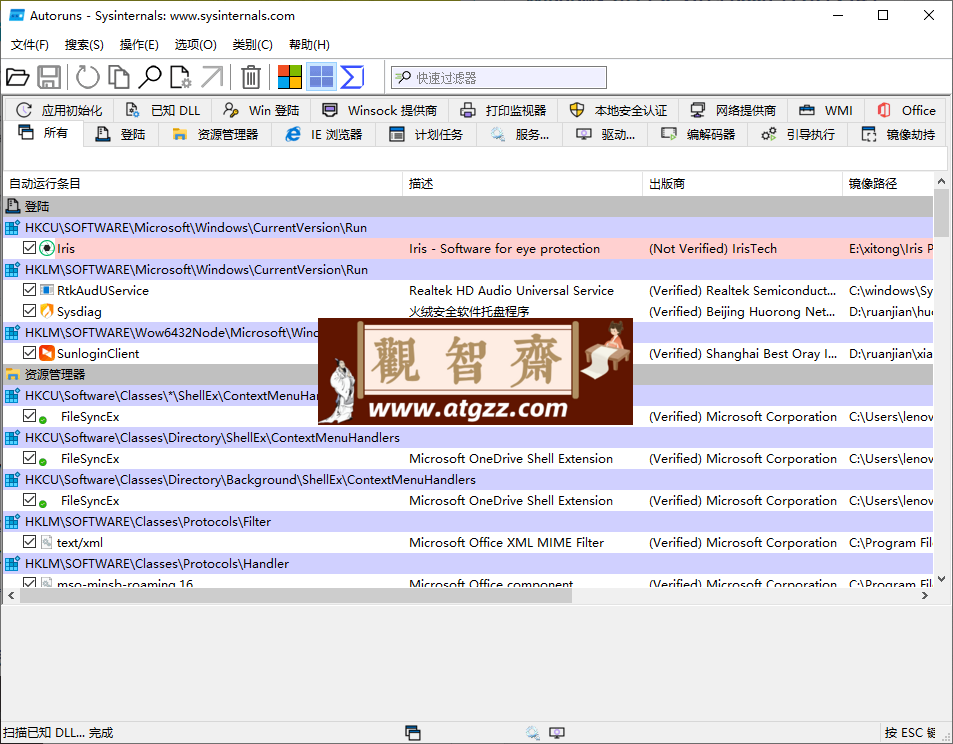
Task: Sort by the 描述 column header
Action: coord(523,184)
